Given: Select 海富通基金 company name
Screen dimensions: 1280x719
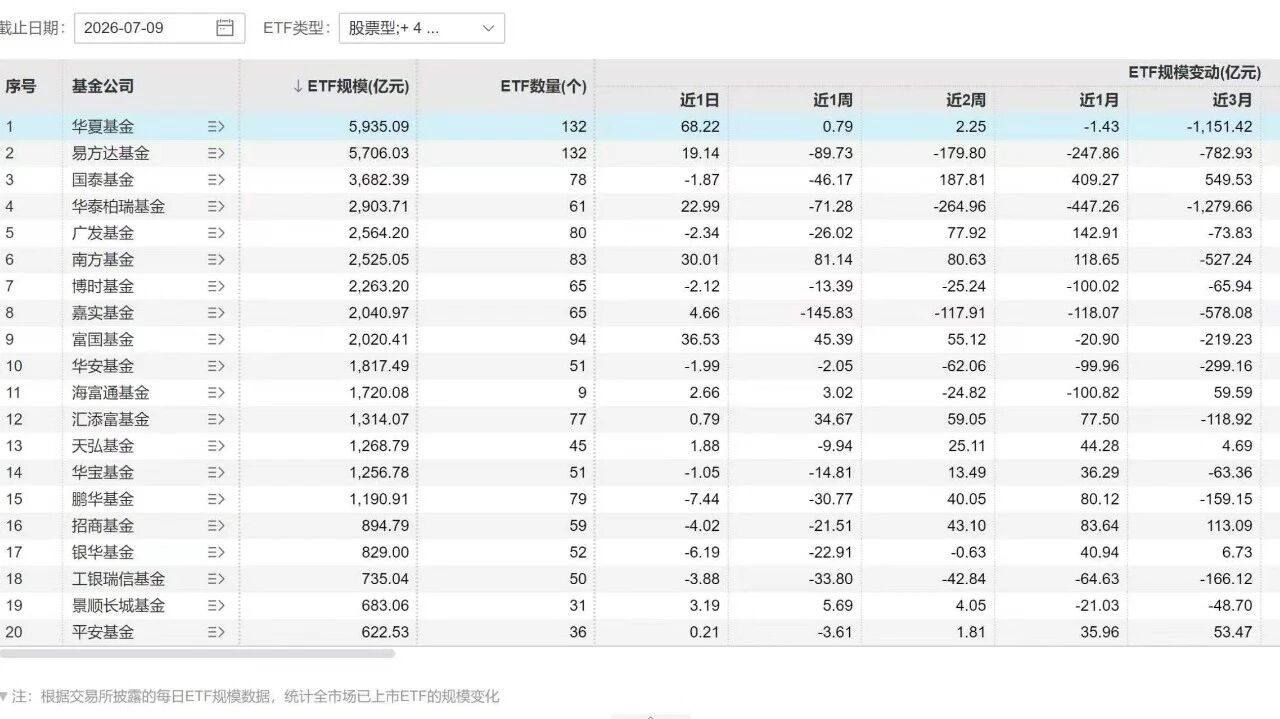Looking at the screenshot, I should (x=110, y=393).
